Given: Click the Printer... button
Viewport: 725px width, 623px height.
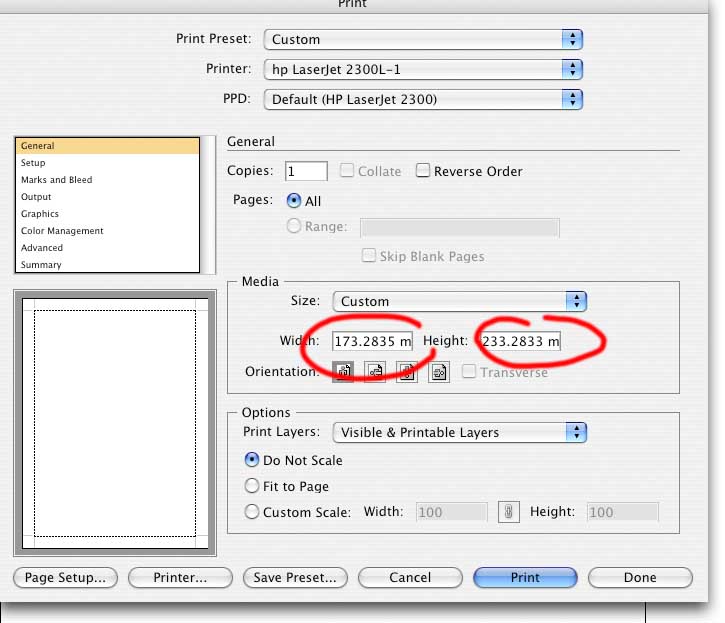Looking at the screenshot, I should tap(180, 578).
